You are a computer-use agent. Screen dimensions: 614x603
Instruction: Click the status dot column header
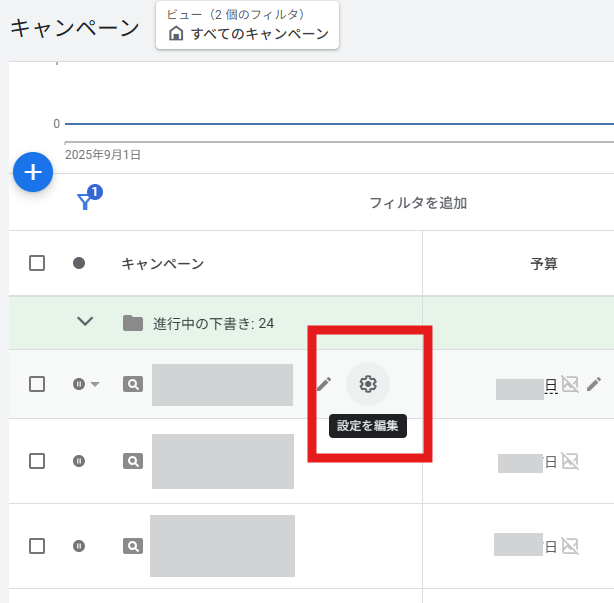[x=79, y=263]
